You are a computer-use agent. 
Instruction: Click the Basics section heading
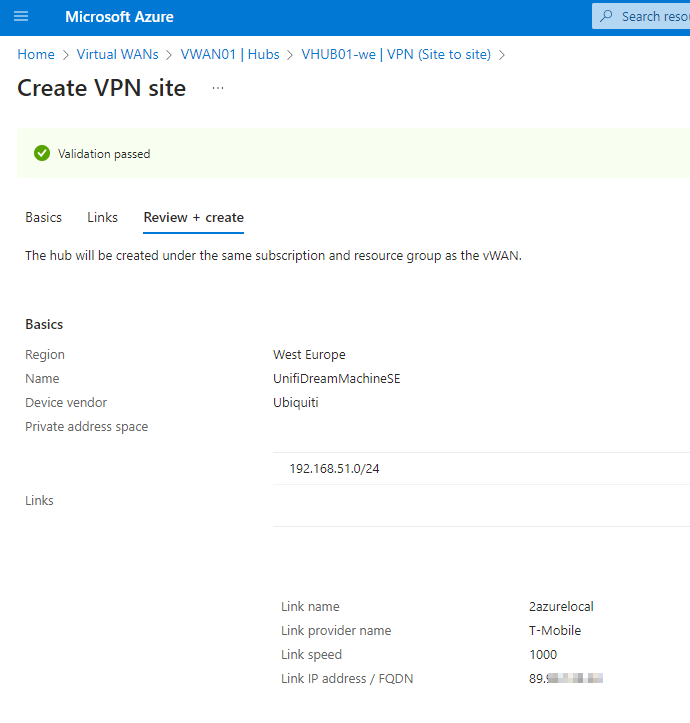[44, 324]
